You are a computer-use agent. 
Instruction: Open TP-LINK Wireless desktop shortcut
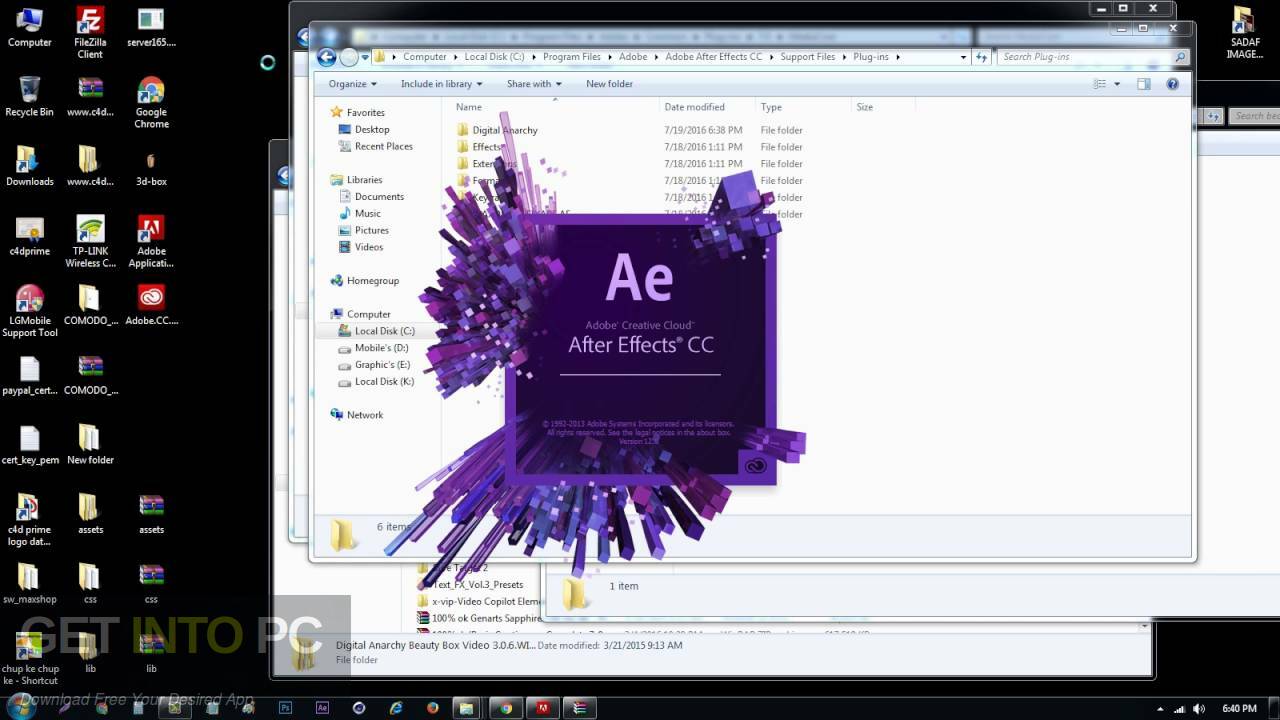(x=90, y=242)
